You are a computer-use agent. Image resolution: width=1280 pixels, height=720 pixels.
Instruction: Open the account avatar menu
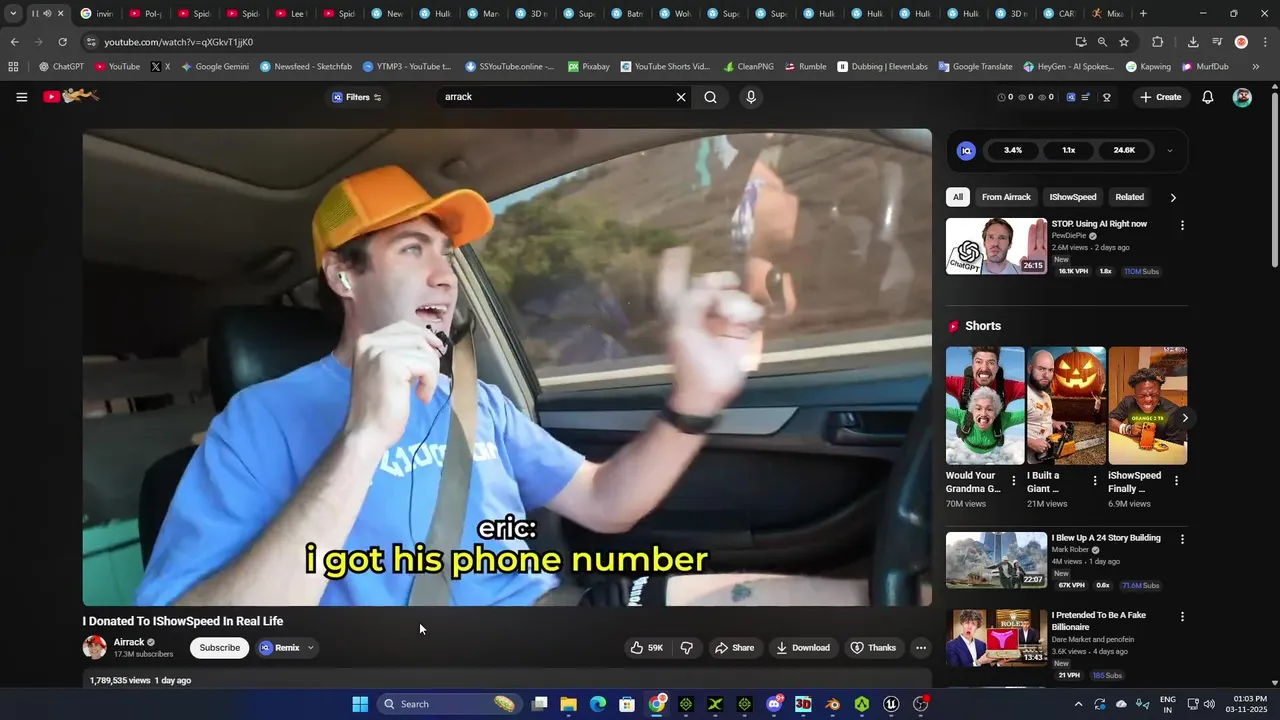point(1242,97)
